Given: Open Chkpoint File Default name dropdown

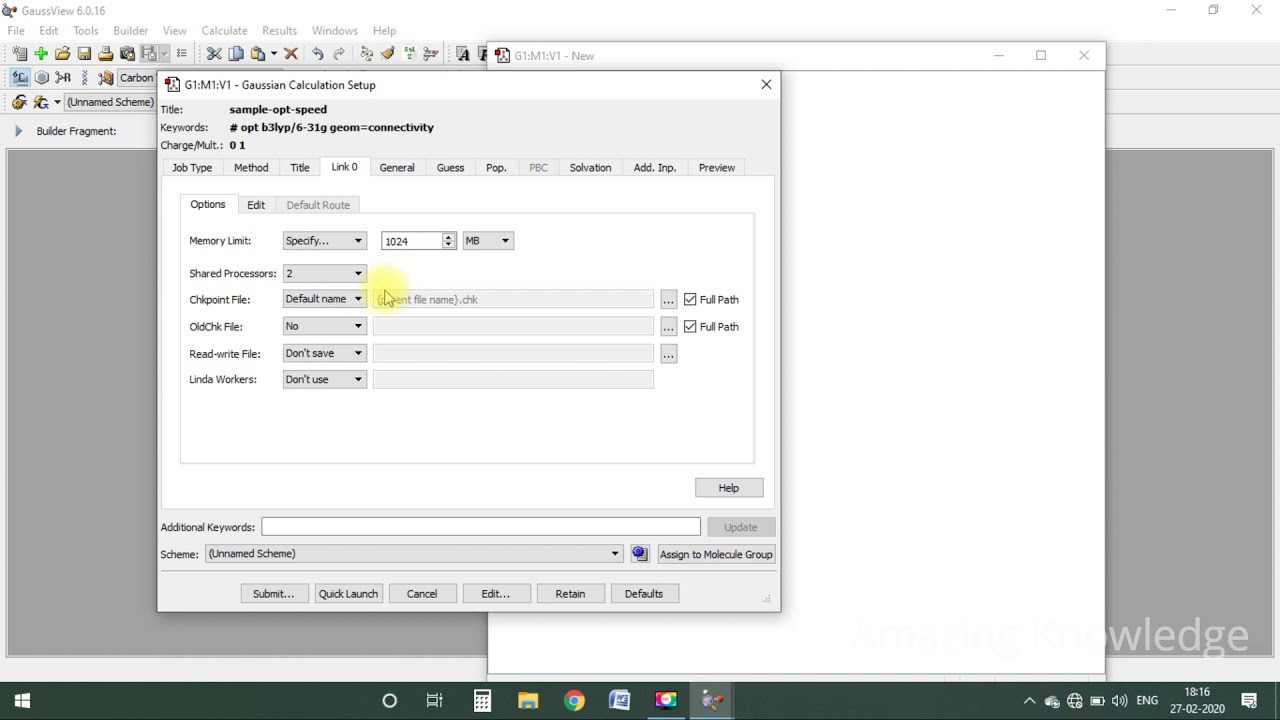Looking at the screenshot, I should (325, 299).
